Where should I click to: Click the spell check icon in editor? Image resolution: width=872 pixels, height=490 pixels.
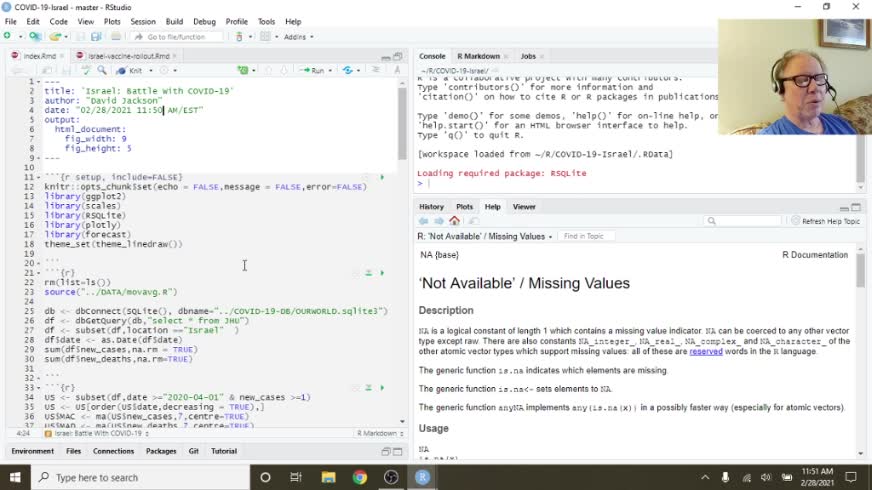[x=86, y=71]
